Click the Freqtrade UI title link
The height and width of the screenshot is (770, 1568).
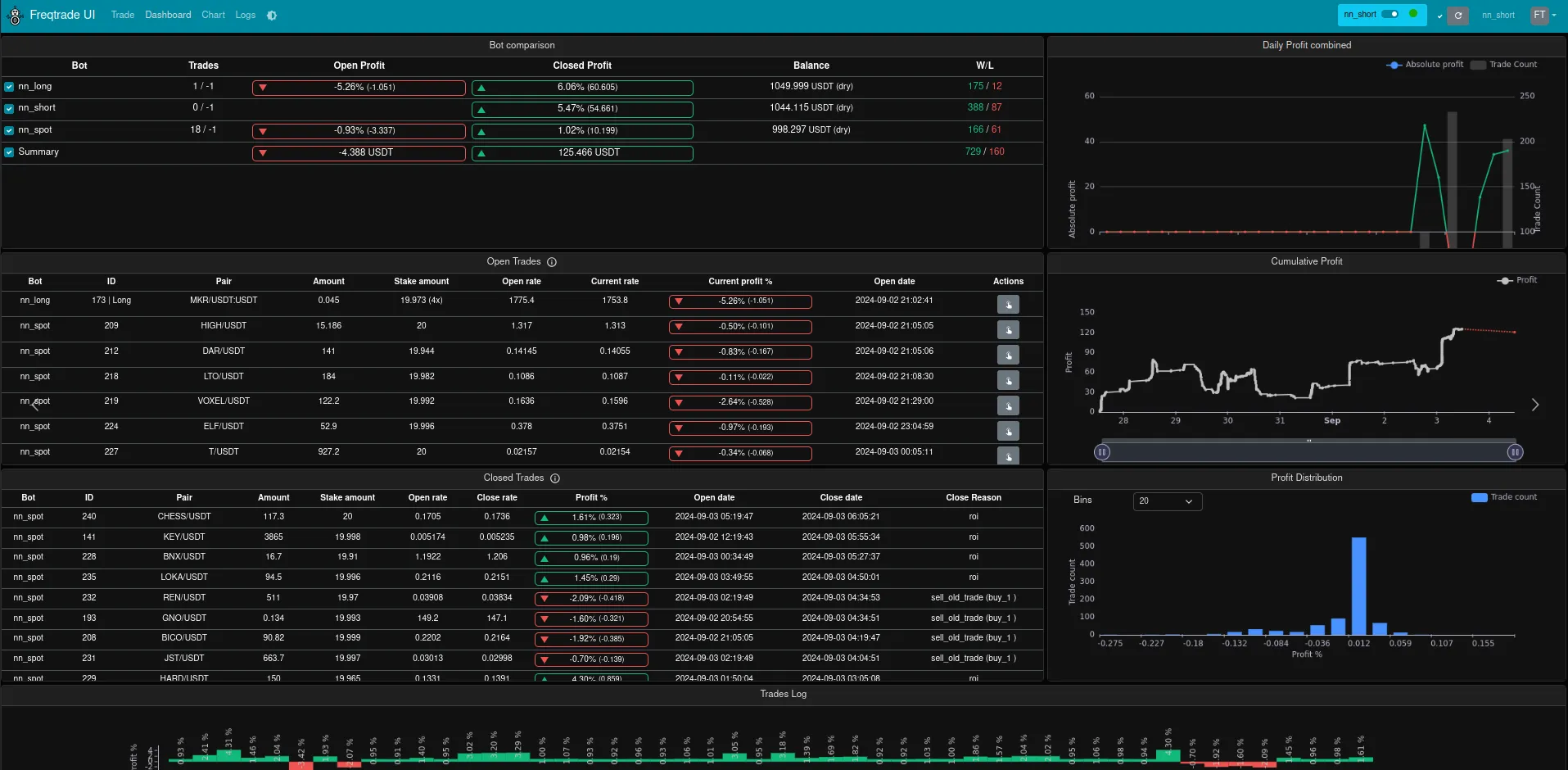point(62,16)
